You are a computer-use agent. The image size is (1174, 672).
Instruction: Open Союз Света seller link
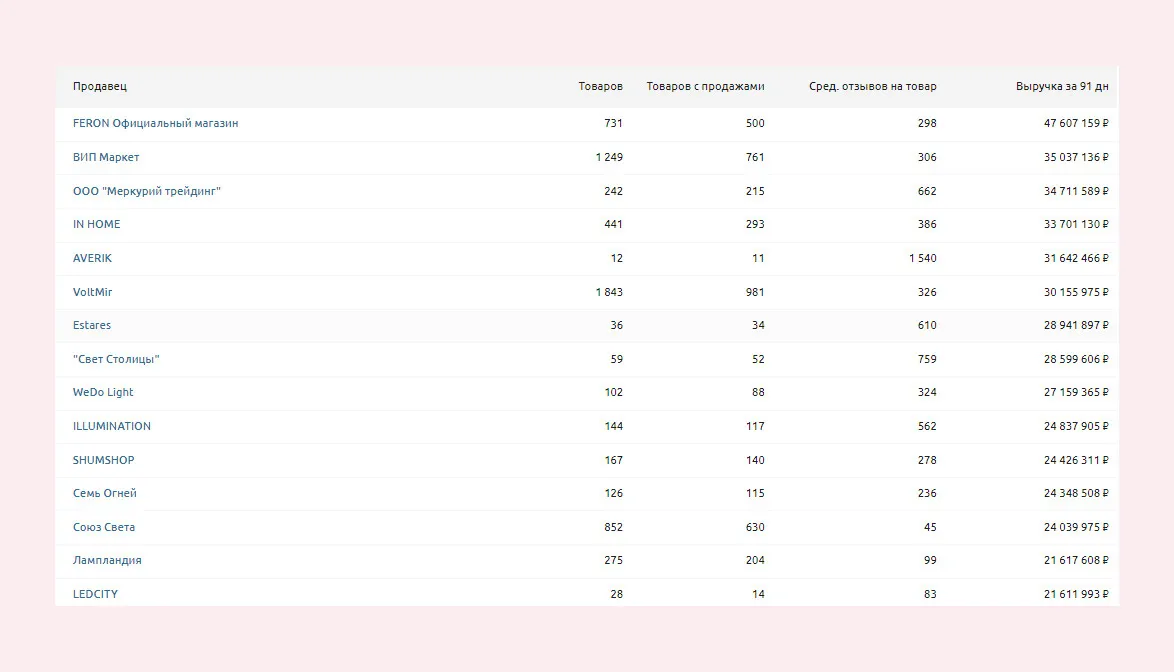104,527
